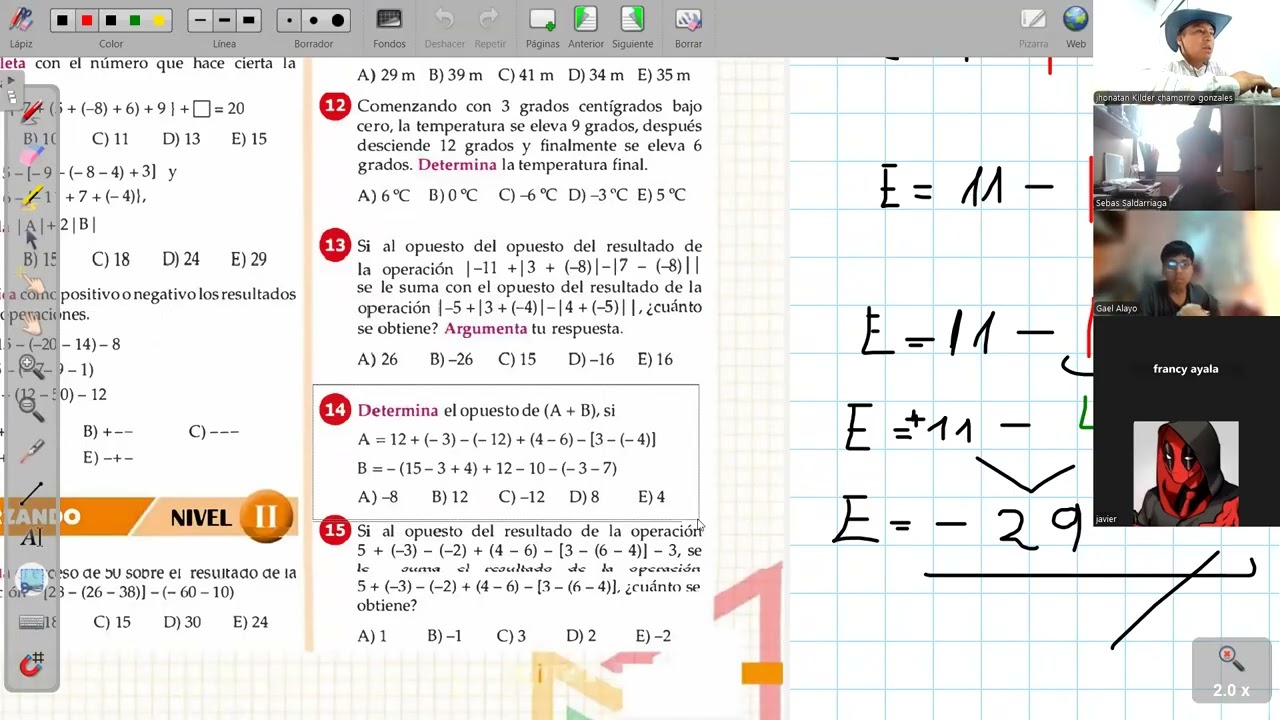Select the red pen in side palette
The image size is (1280, 720).
coord(30,113)
